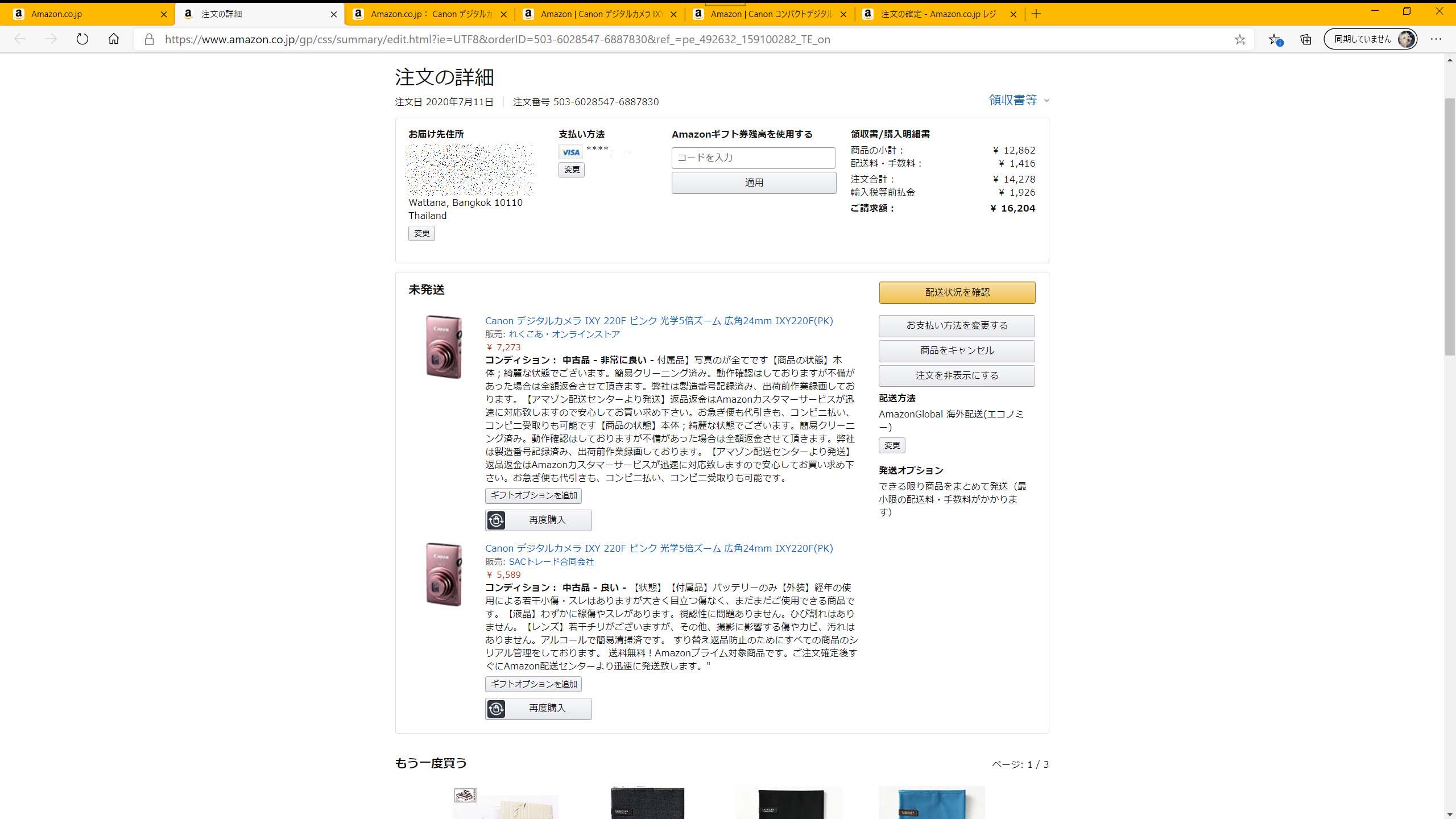This screenshot has width=1456, height=819.
Task: Reload the current page
Action: coord(82,39)
